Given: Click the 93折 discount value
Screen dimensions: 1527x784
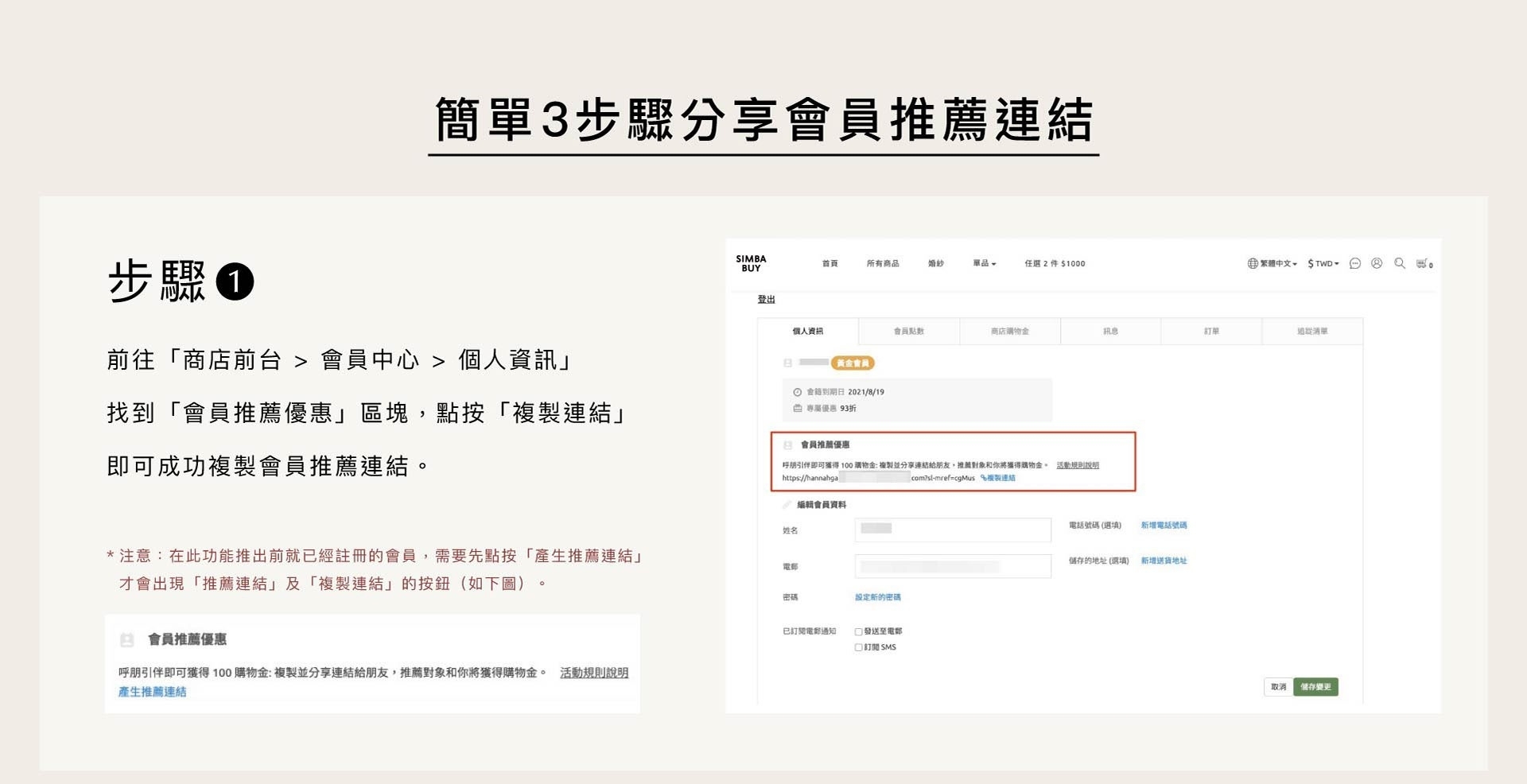Looking at the screenshot, I should (848, 409).
